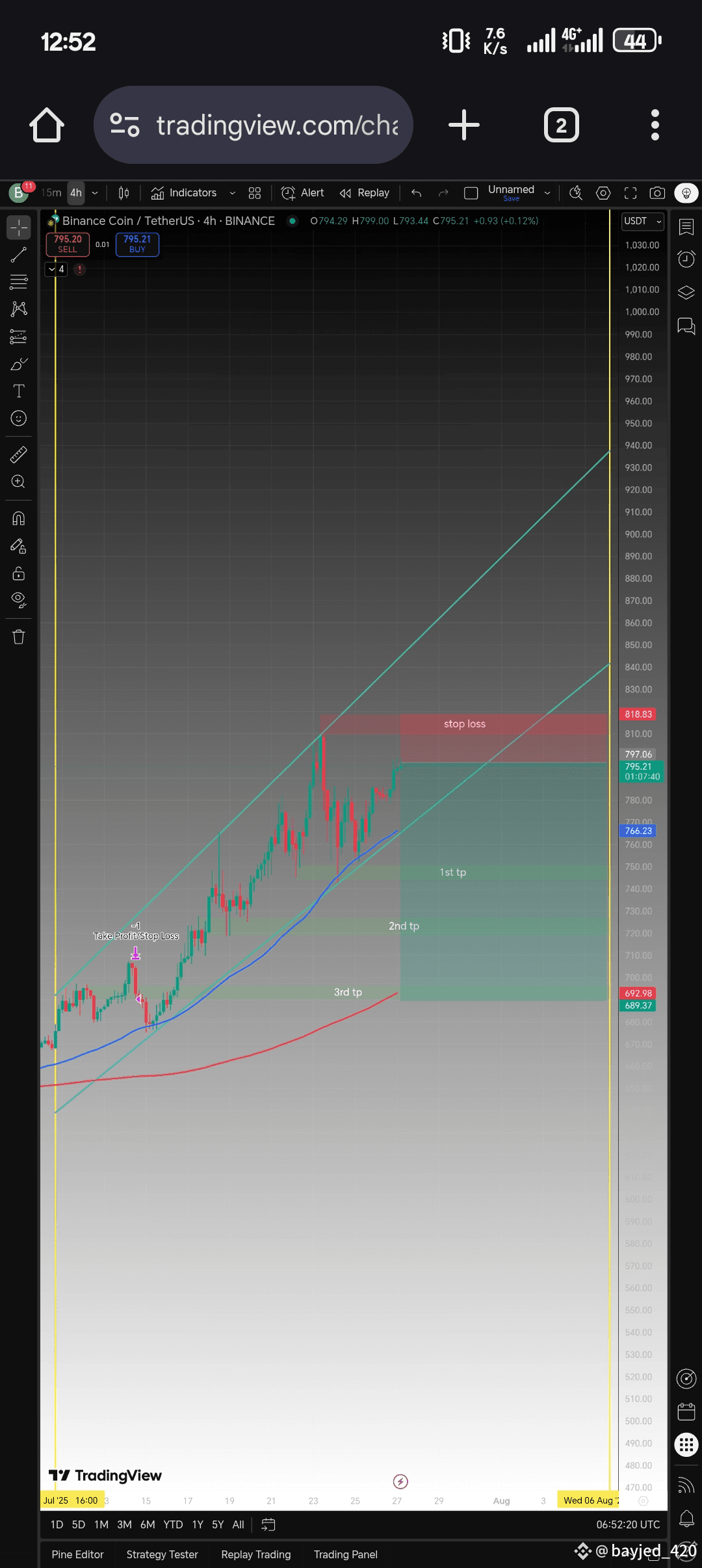The image size is (702, 1568).
Task: Open the Fibonacci retracement tools
Action: (x=19, y=281)
